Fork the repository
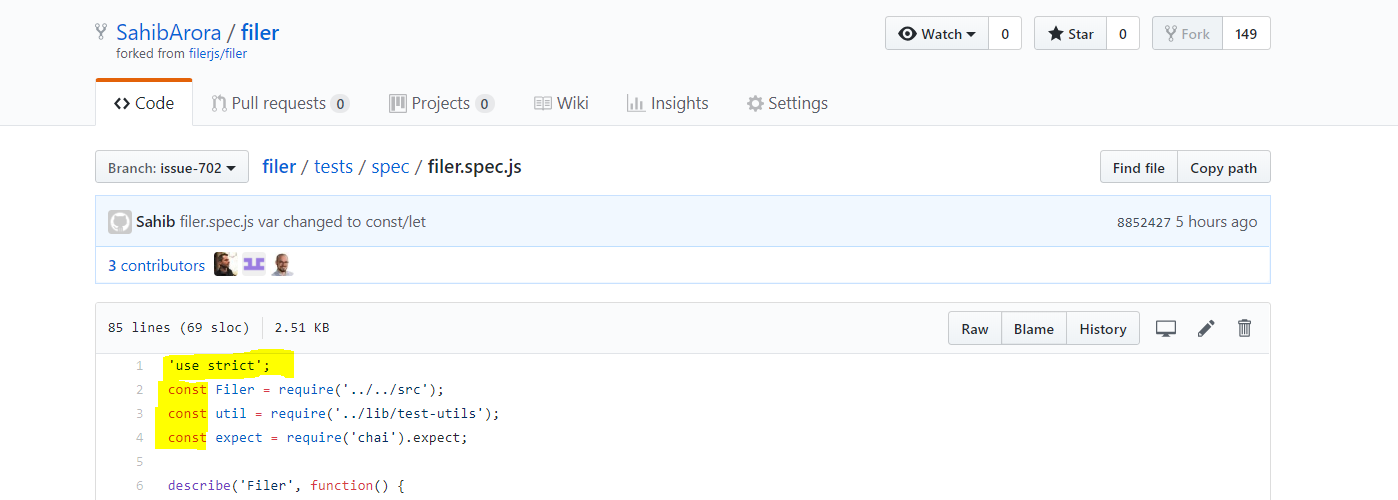The width and height of the screenshot is (1398, 500). tap(1187, 34)
